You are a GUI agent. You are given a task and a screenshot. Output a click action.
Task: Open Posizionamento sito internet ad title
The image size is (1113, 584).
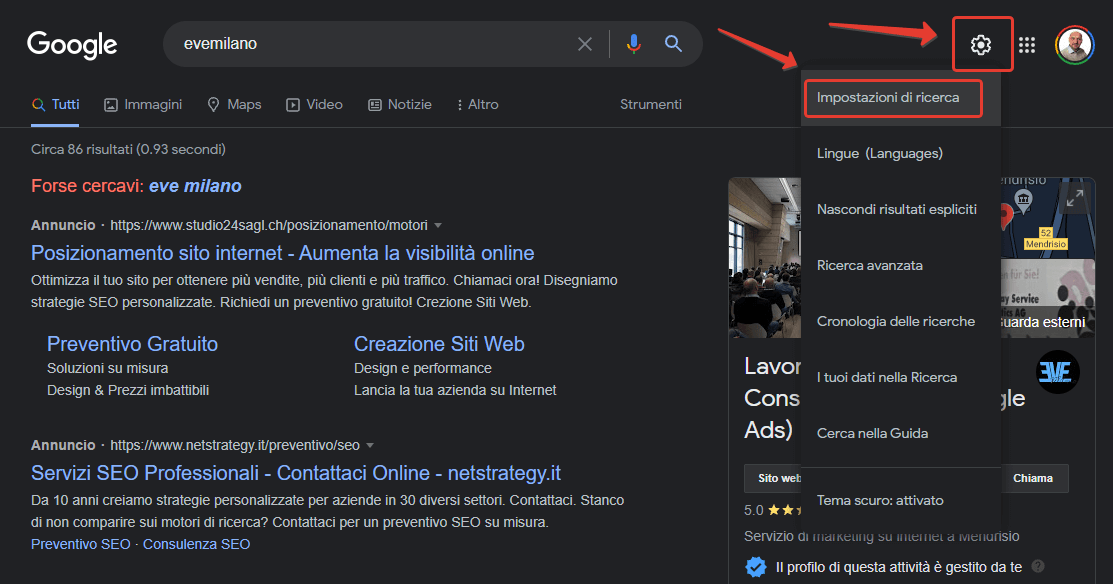[x=283, y=253]
